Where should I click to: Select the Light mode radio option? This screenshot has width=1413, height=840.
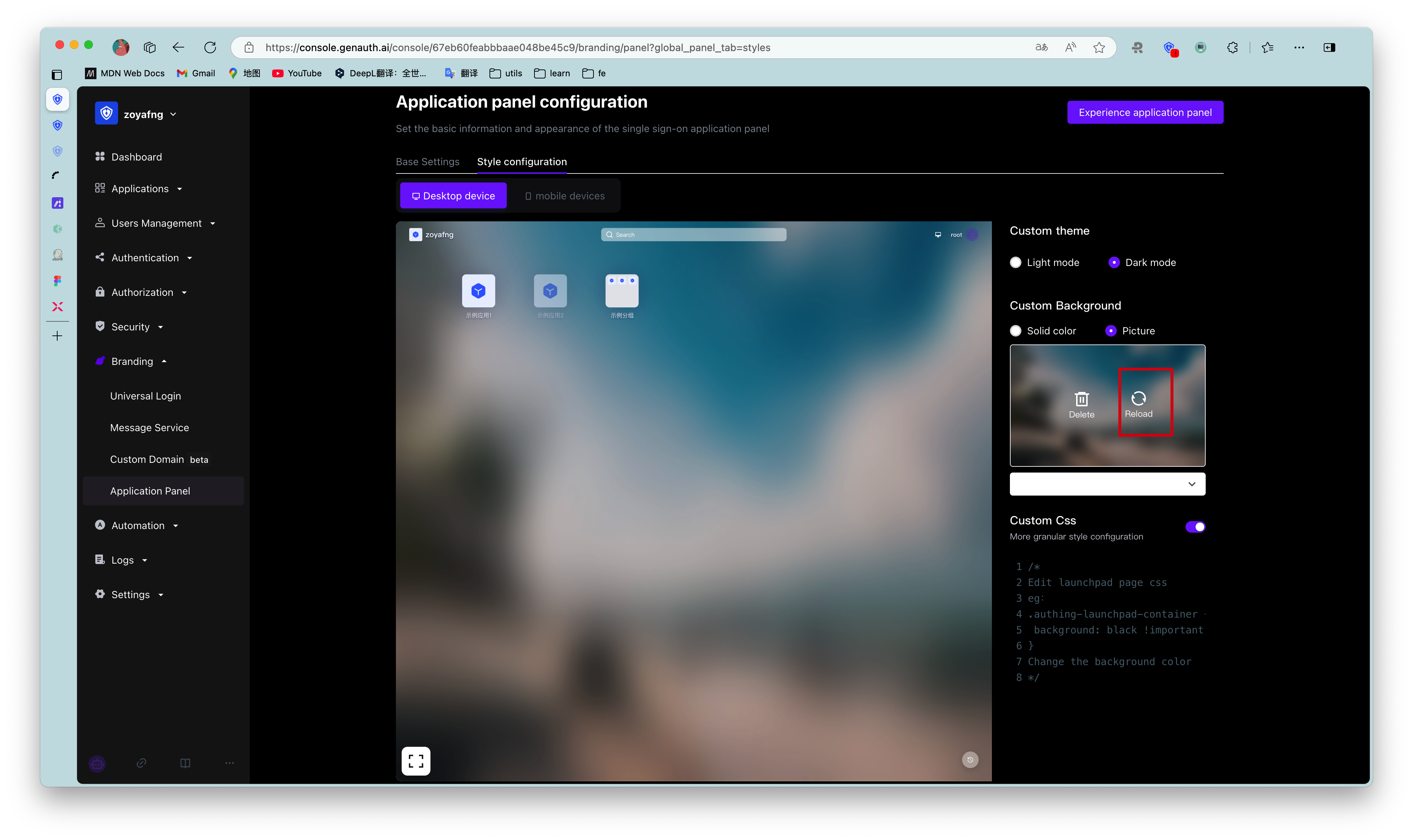[1016, 263]
